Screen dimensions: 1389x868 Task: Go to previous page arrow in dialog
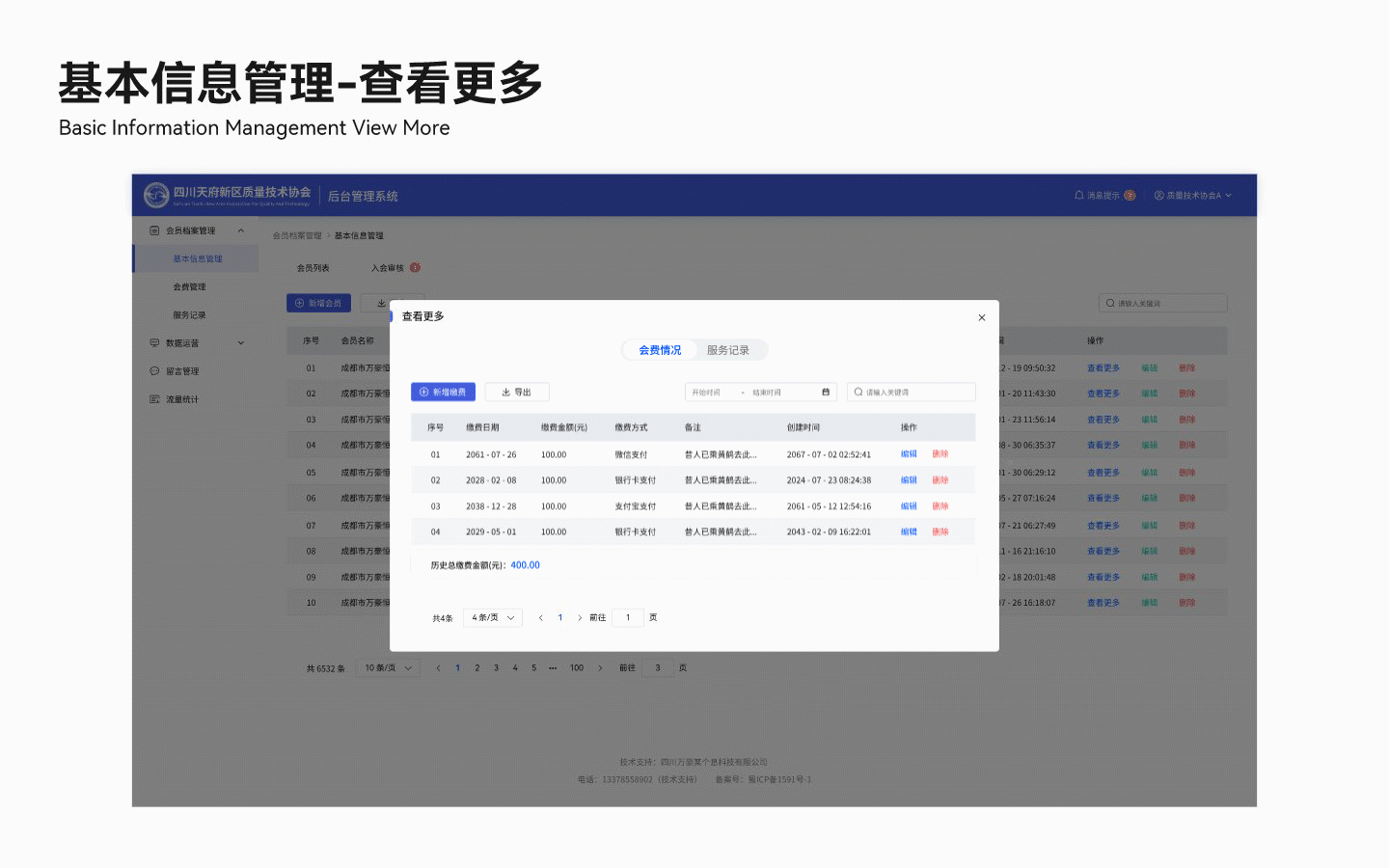point(541,618)
